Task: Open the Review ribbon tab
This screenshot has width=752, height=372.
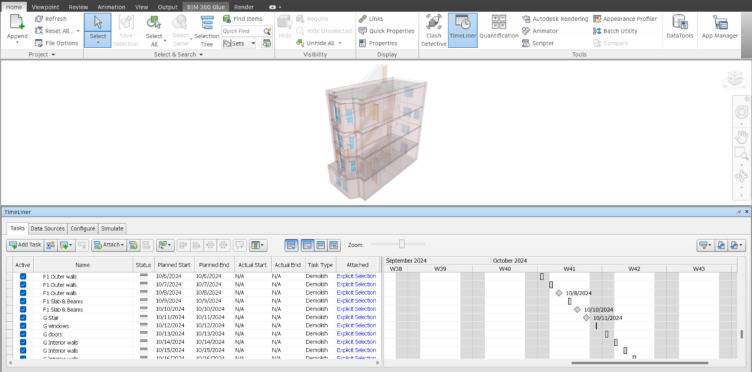Action: point(78,7)
